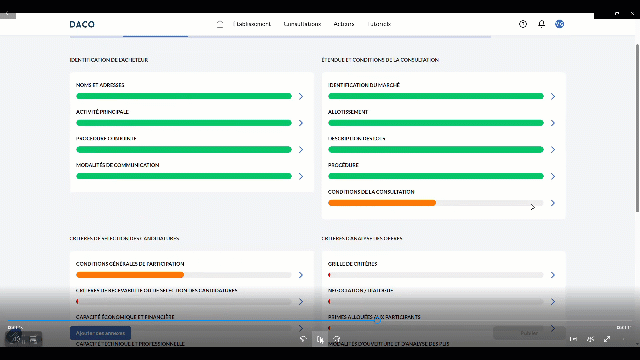Expand the Procédure section
This screenshot has height=360, width=640.
click(x=553, y=176)
